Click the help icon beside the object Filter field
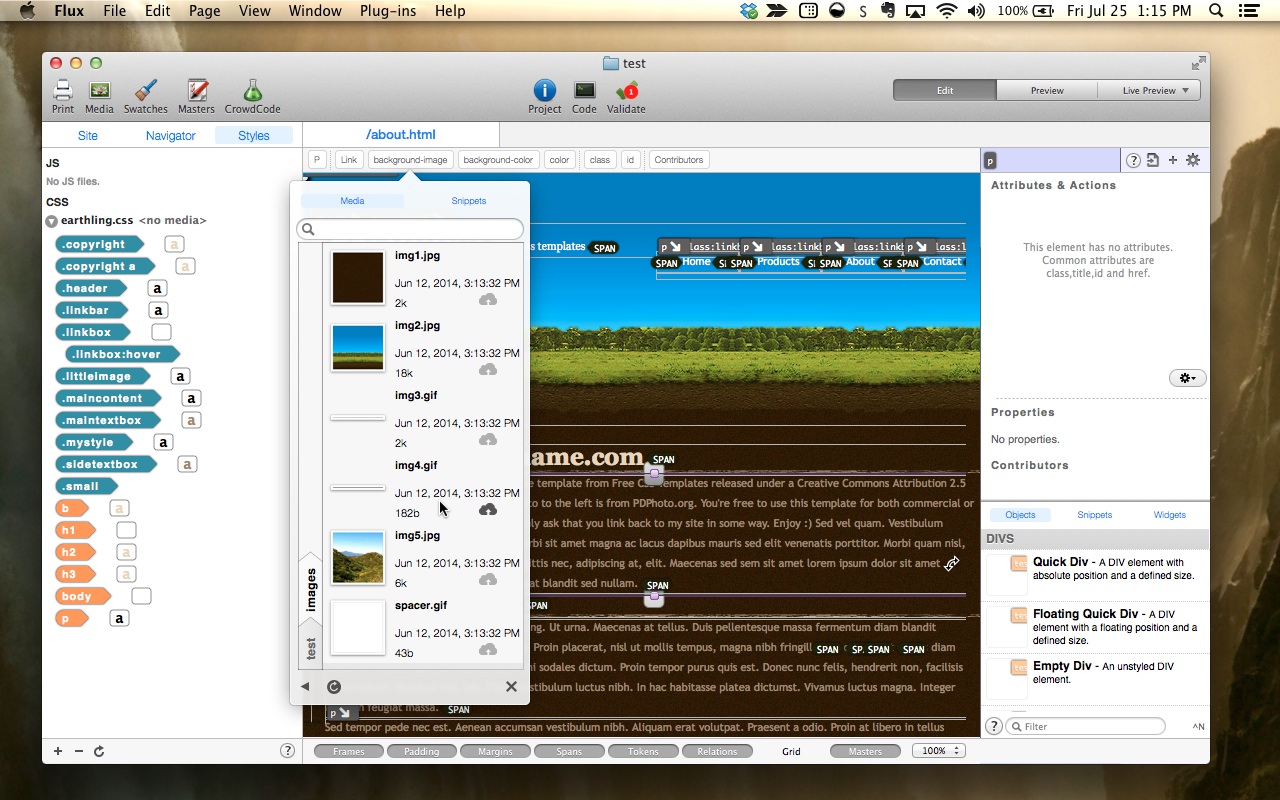 click(994, 726)
